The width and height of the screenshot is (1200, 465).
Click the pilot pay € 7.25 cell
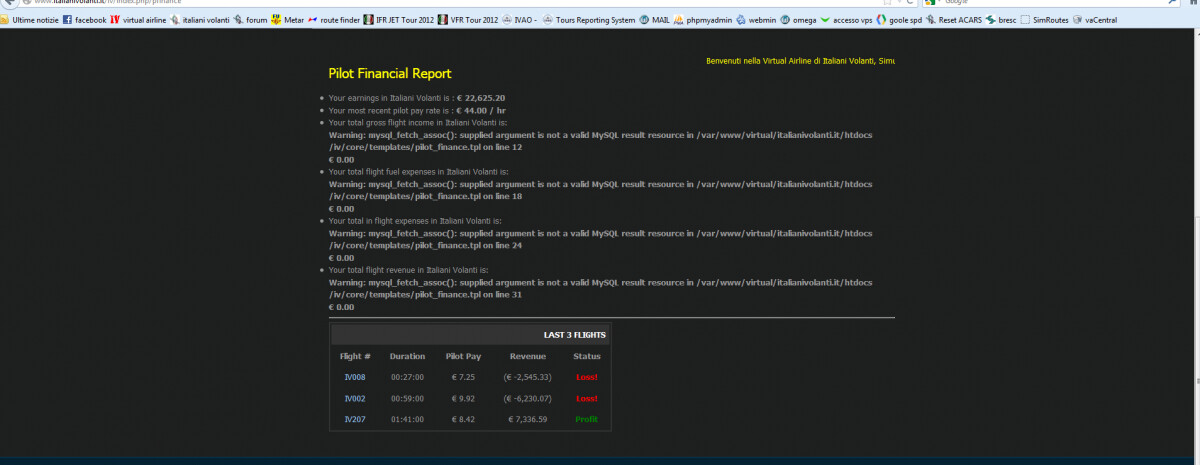coord(463,377)
